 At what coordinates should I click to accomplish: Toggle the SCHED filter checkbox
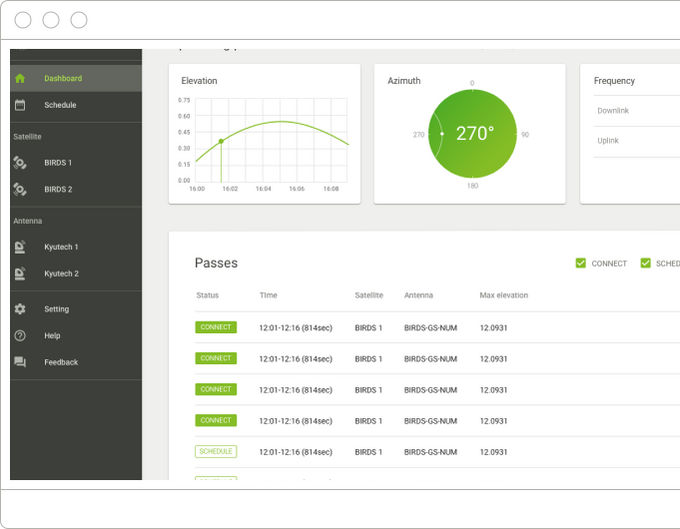coord(646,263)
